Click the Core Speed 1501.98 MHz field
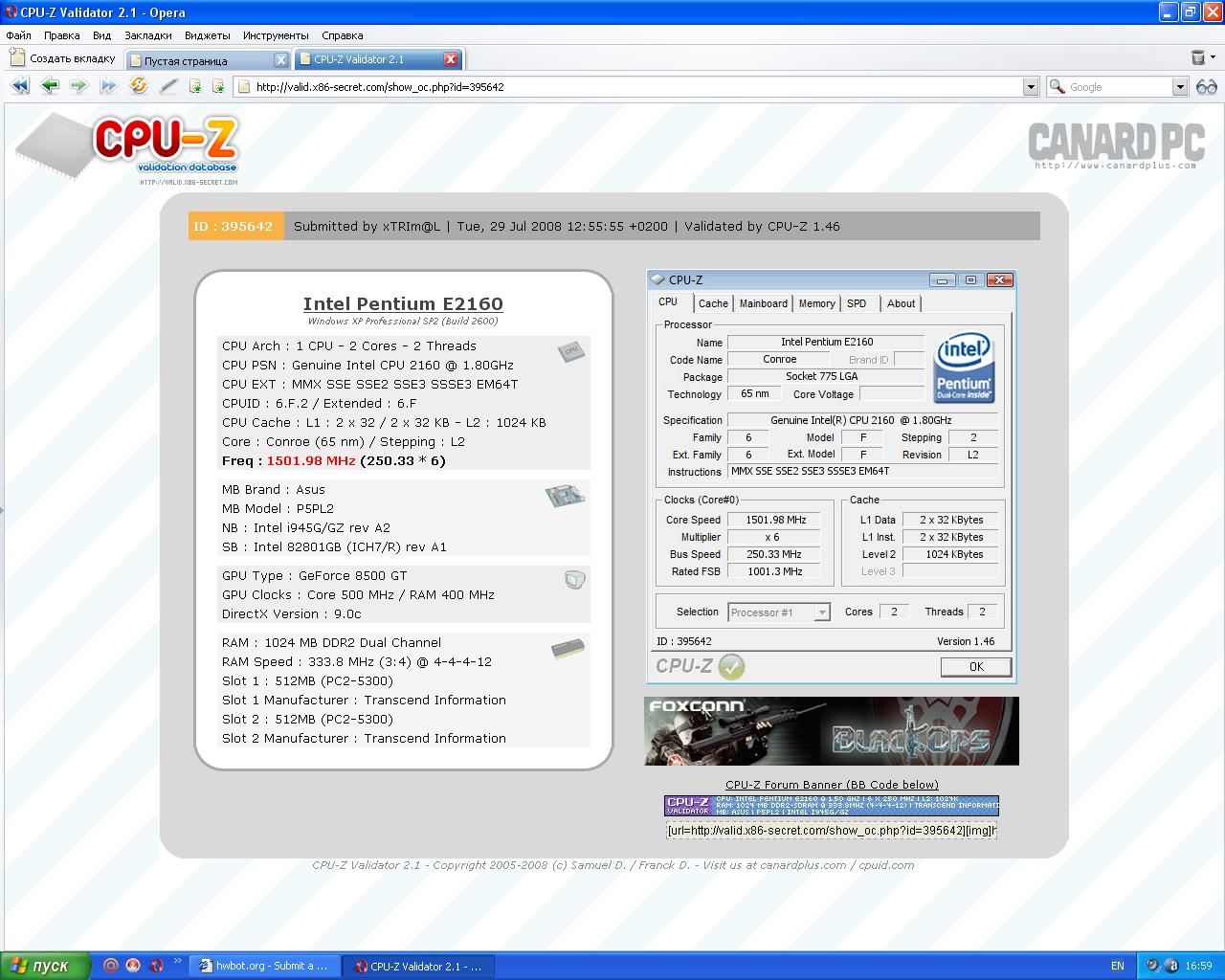This screenshot has height=980, width=1225. tap(776, 520)
